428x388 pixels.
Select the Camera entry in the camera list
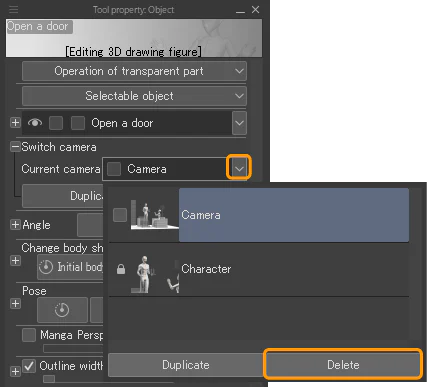(259, 215)
